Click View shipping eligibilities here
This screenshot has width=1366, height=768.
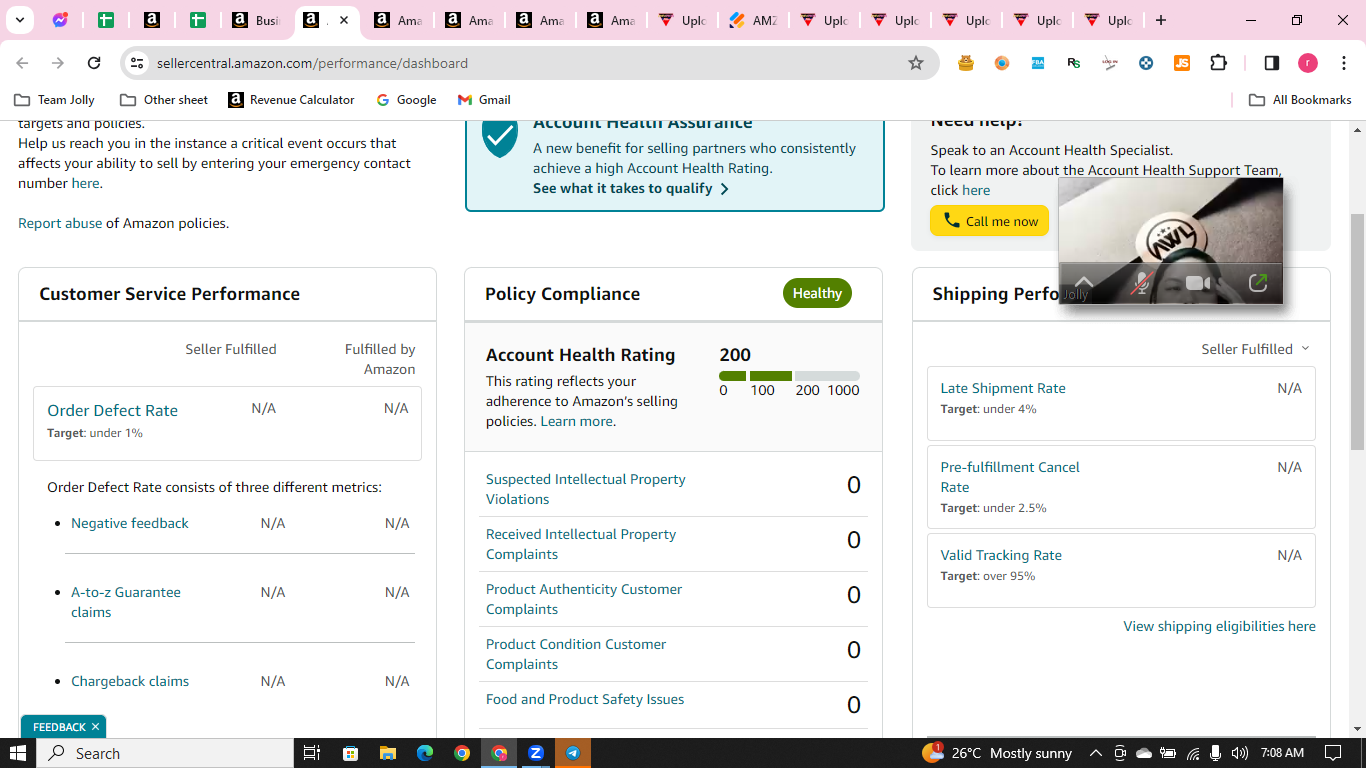tap(1219, 626)
